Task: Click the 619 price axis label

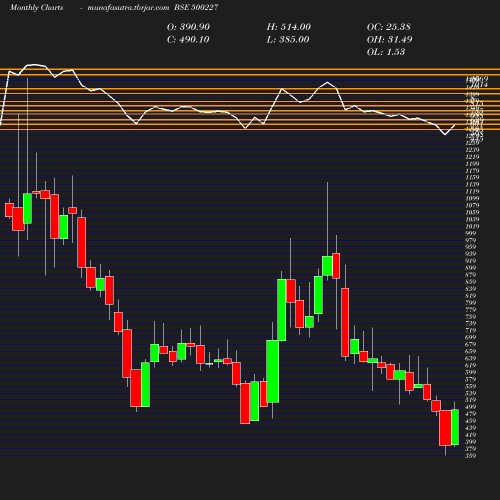Action: point(471,365)
